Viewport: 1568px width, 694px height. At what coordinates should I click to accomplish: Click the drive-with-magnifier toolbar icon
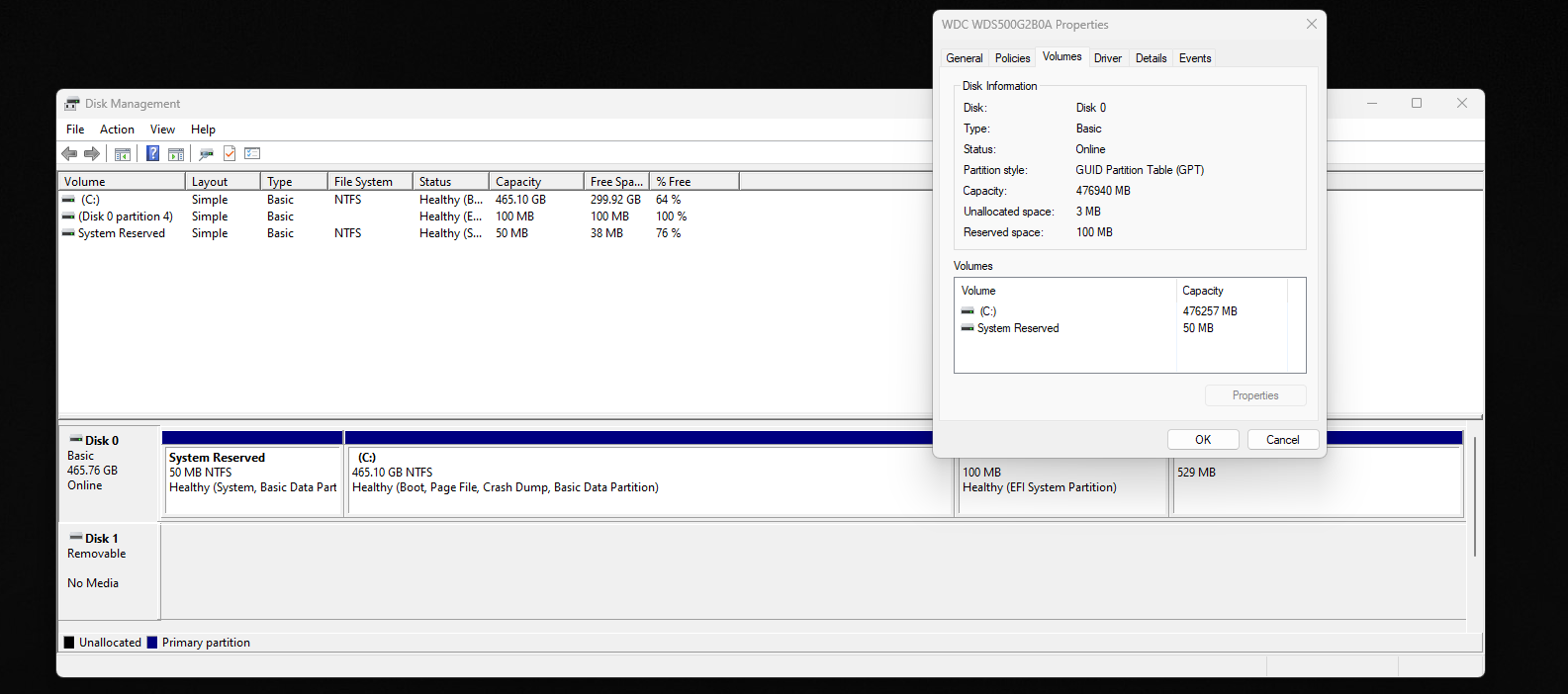coord(206,153)
